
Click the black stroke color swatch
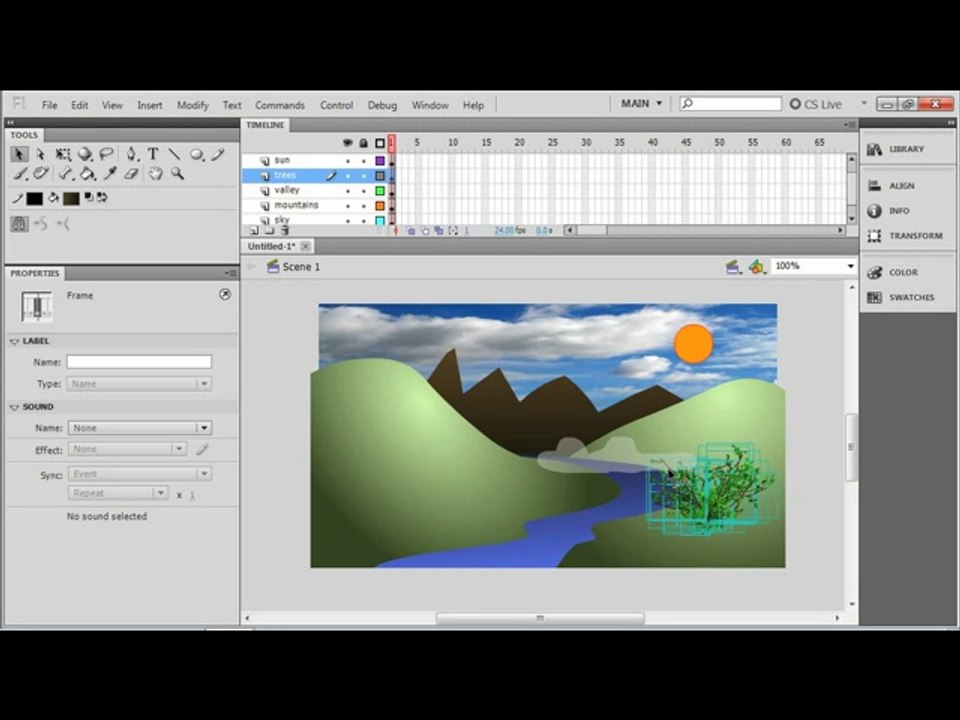click(x=34, y=198)
